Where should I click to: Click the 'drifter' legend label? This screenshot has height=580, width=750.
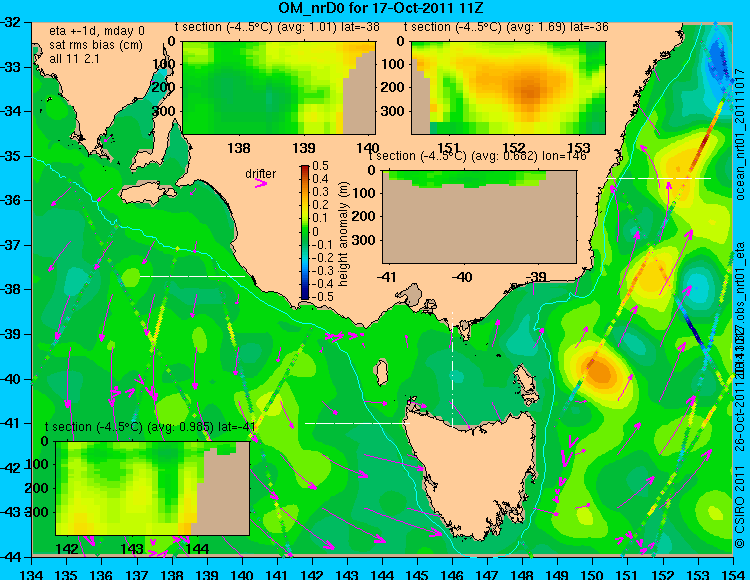(261, 174)
